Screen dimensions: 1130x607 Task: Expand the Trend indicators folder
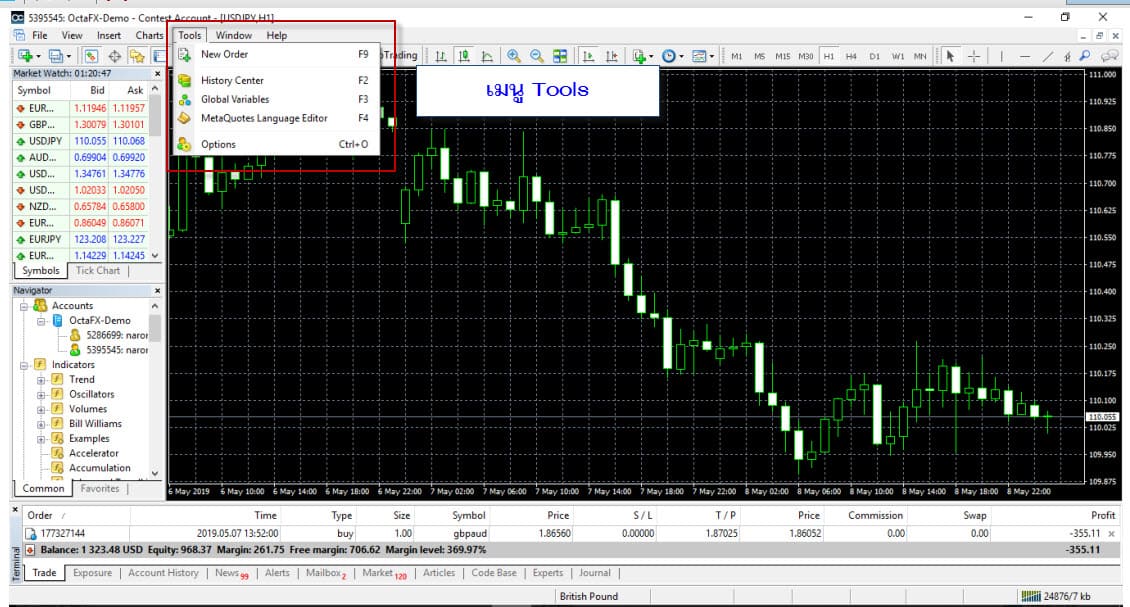point(41,380)
